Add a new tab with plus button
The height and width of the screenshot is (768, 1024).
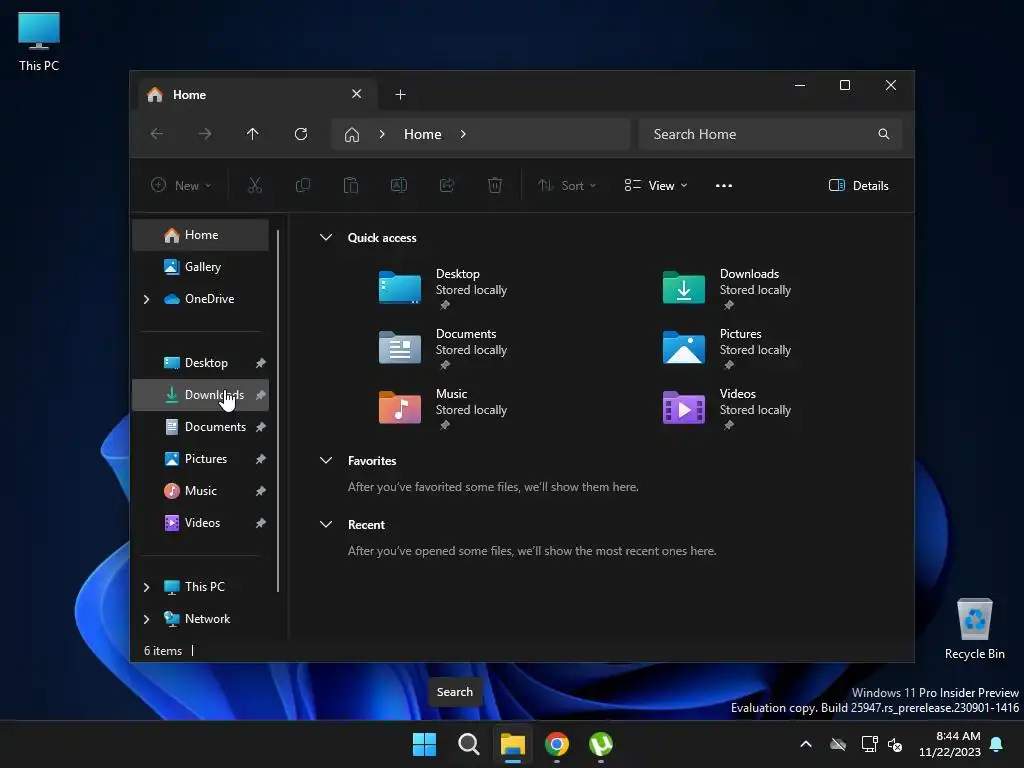(x=400, y=95)
